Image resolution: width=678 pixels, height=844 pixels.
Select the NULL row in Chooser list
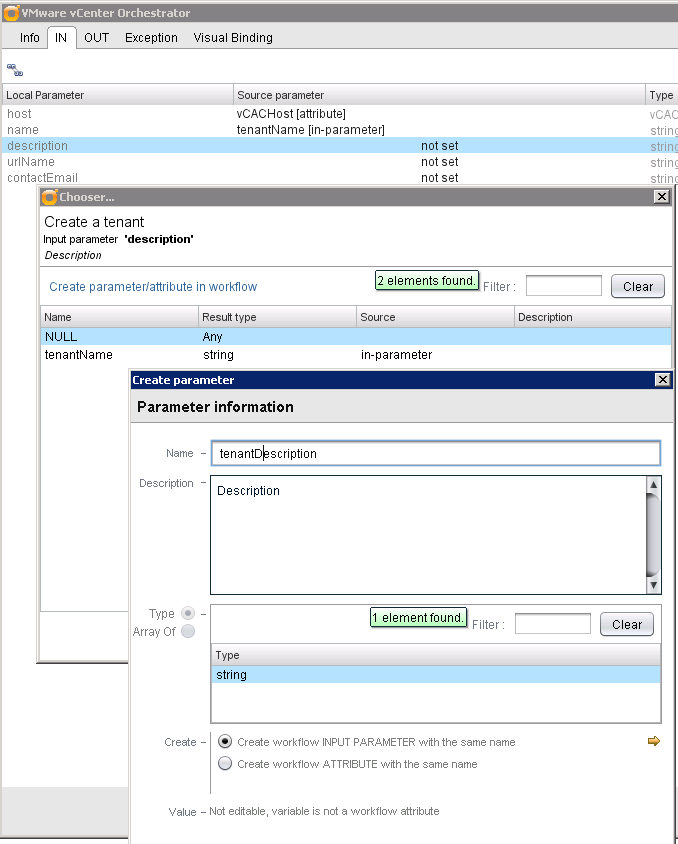point(356,336)
